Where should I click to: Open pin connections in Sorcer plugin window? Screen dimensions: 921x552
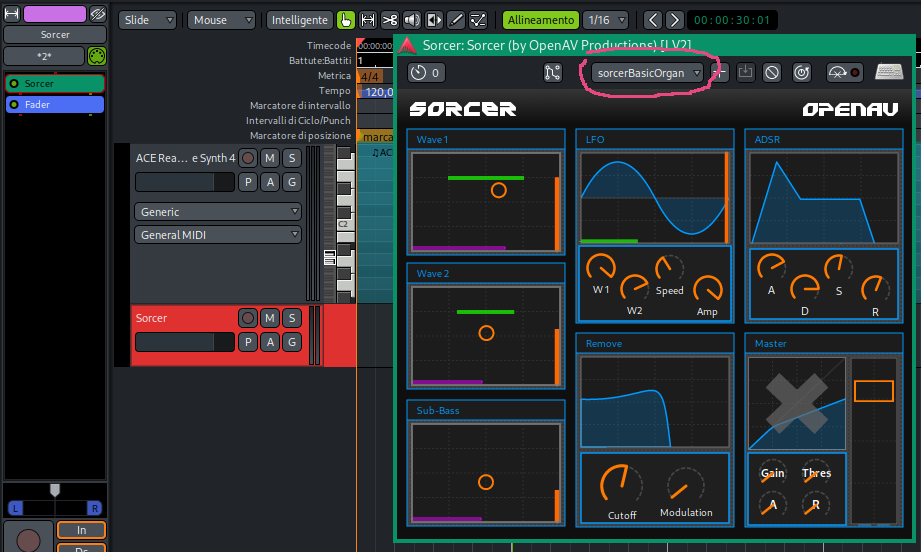pos(553,73)
